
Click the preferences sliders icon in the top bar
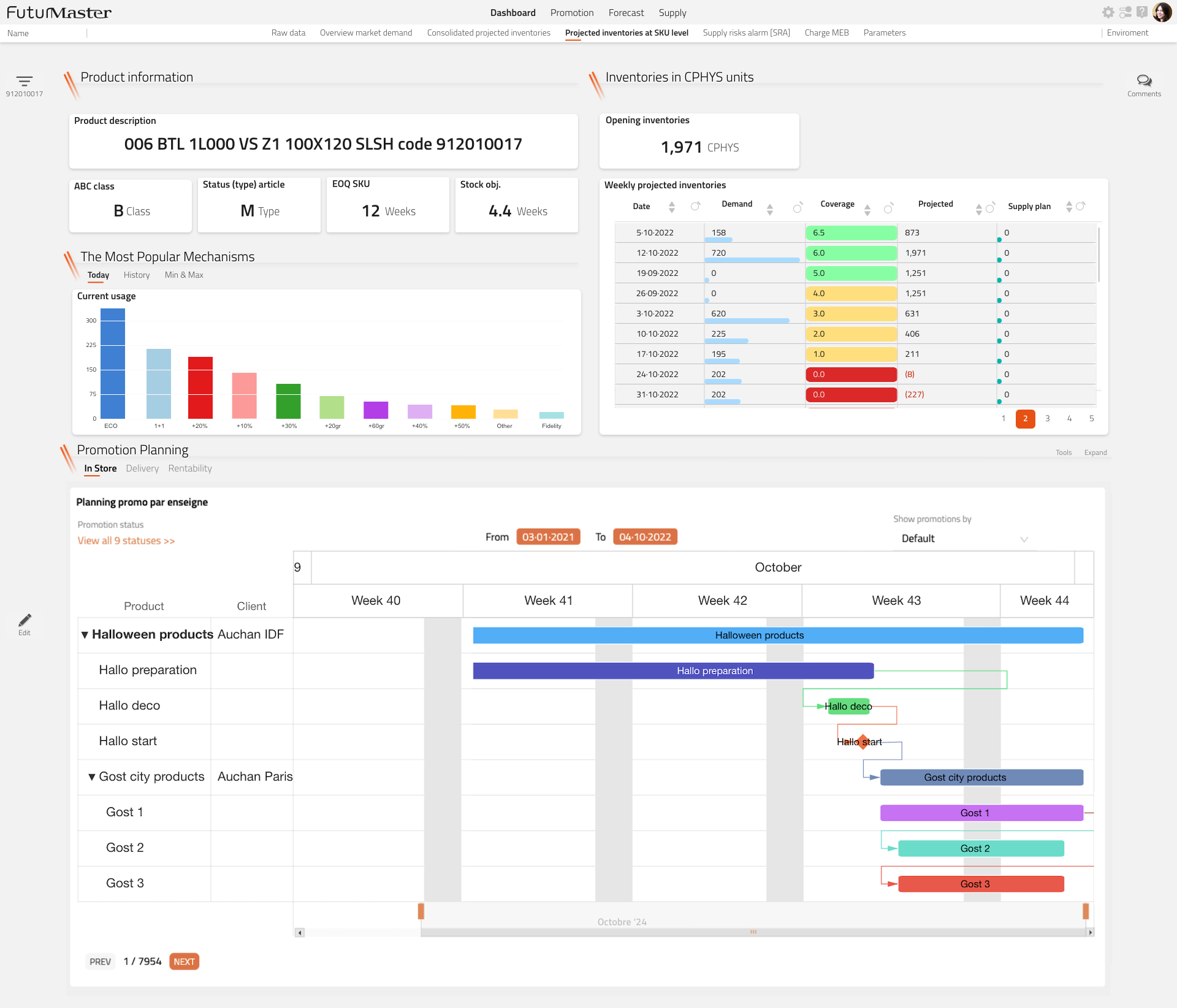(x=1126, y=12)
